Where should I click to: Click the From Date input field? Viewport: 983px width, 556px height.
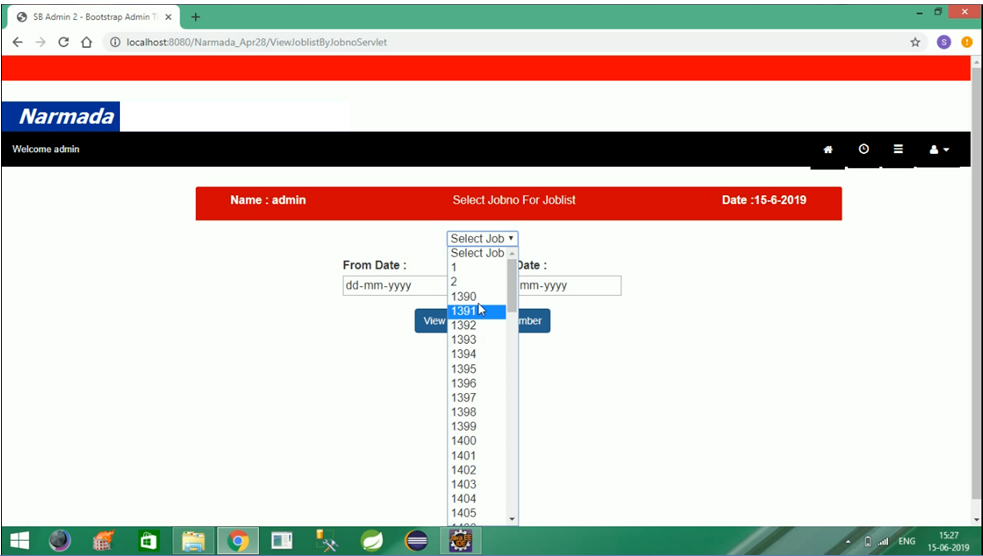pyautogui.click(x=394, y=286)
